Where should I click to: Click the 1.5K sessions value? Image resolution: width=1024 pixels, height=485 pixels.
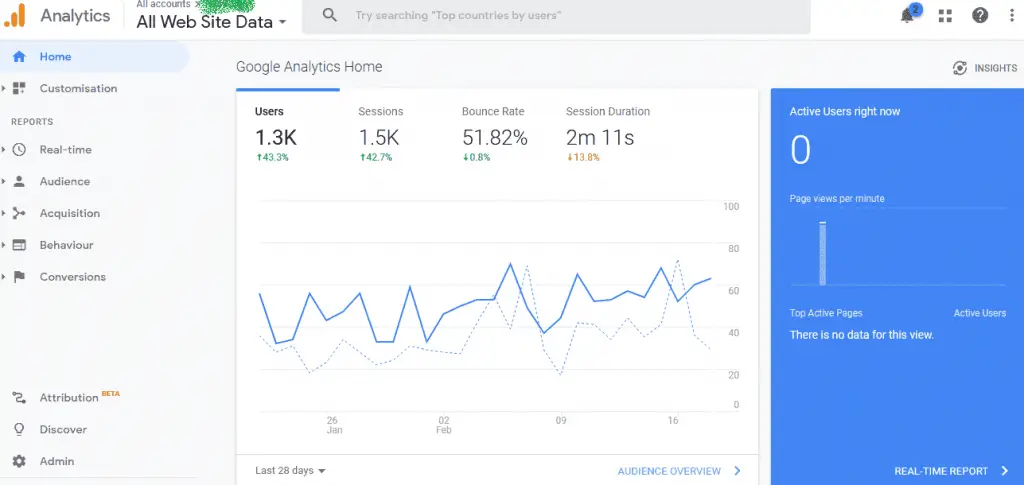379,138
